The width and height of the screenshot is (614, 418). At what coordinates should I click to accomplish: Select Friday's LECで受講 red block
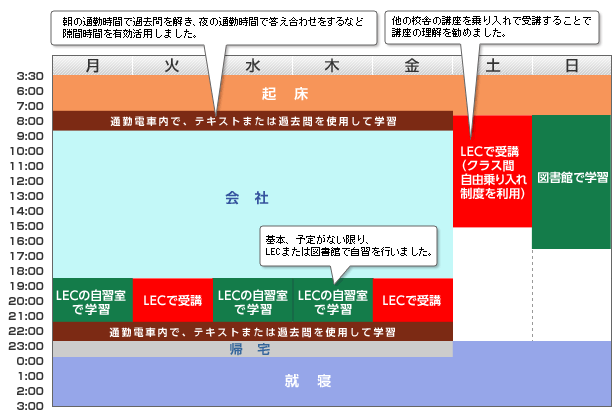[413, 300]
